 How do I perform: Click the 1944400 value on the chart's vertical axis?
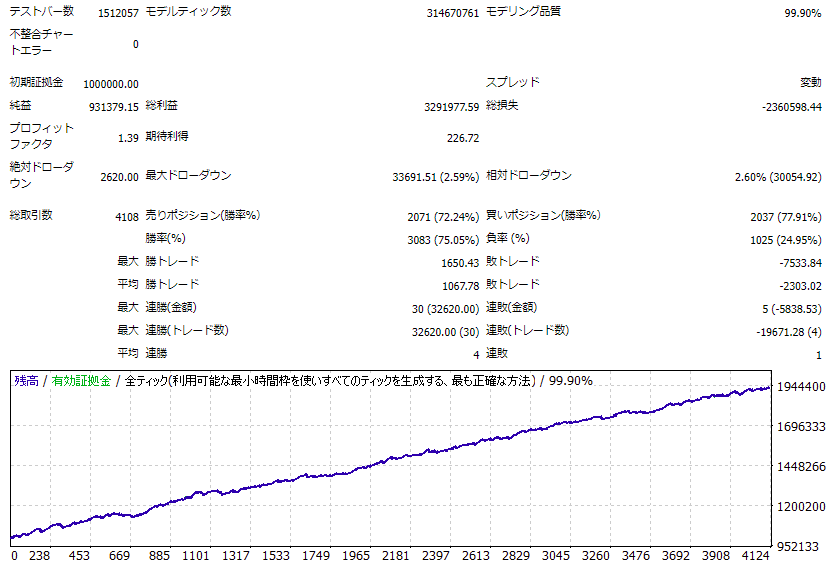click(801, 387)
